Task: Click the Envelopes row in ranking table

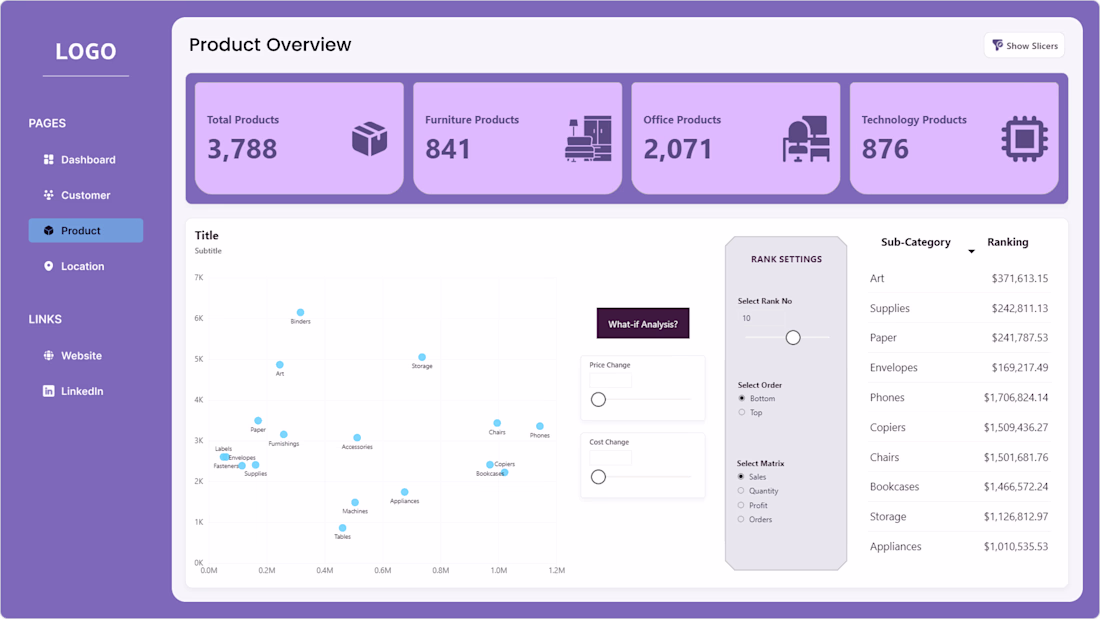Action: [x=959, y=368]
